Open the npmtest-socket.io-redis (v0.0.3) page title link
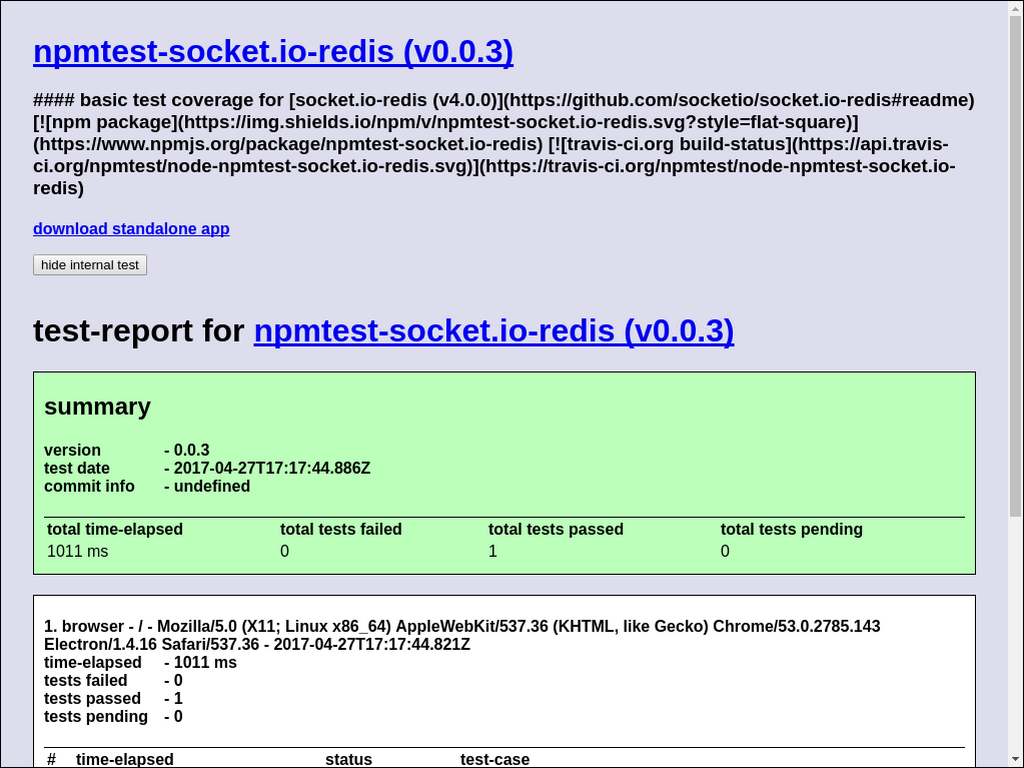1024x768 pixels. pos(273,52)
